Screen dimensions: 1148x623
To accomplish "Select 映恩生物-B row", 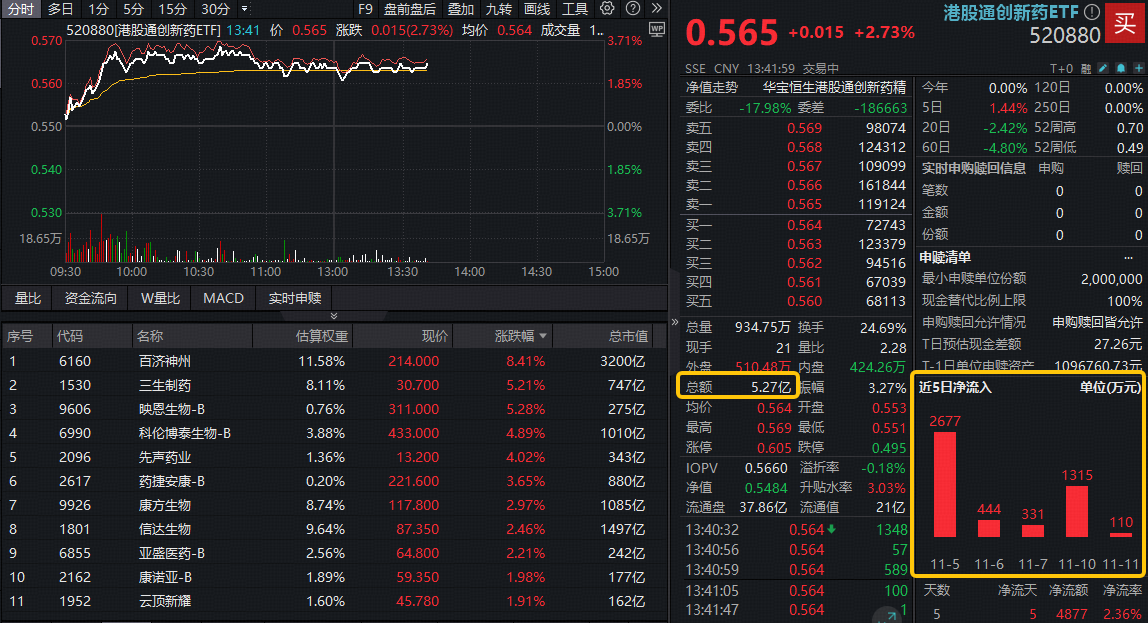I will pyautogui.click(x=334, y=409).
